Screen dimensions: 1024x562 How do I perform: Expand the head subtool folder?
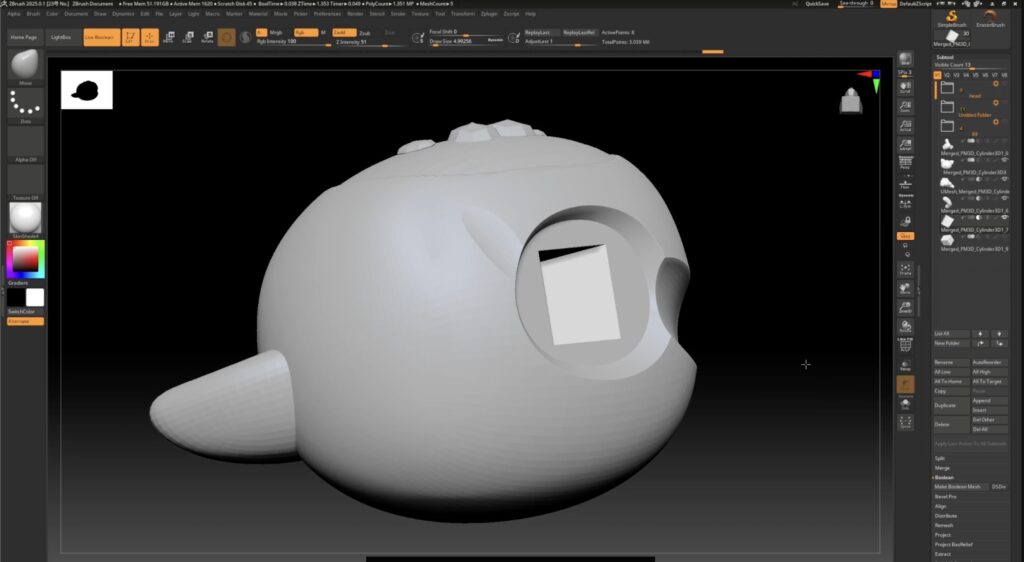point(947,87)
